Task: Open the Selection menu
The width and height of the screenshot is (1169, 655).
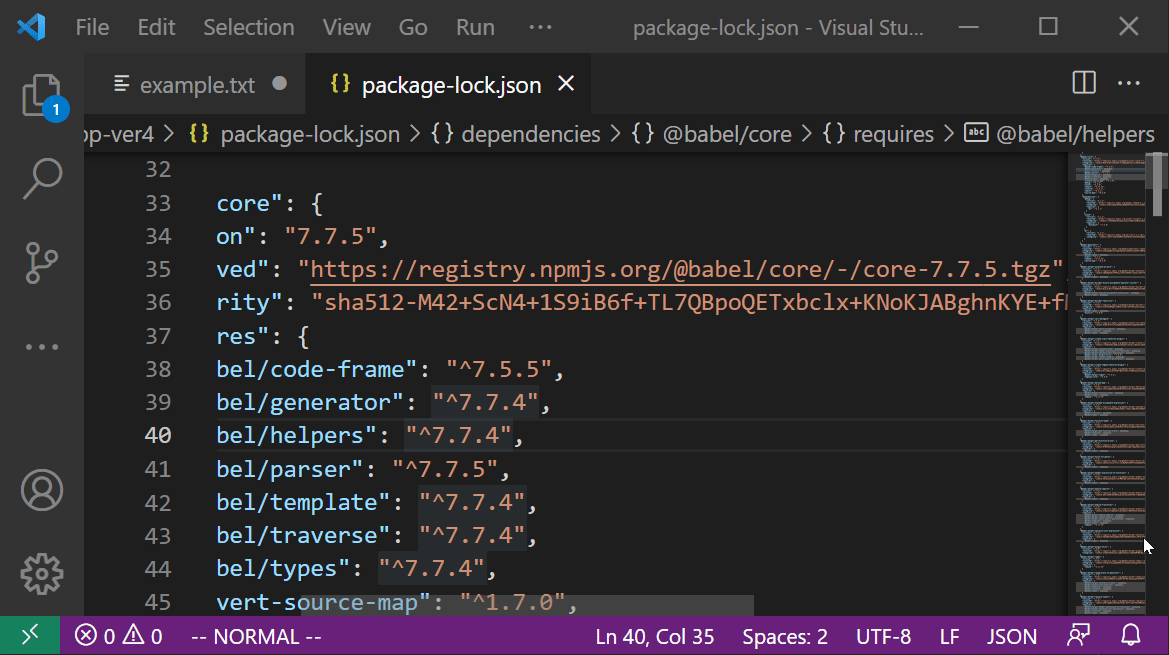Action: [x=249, y=28]
